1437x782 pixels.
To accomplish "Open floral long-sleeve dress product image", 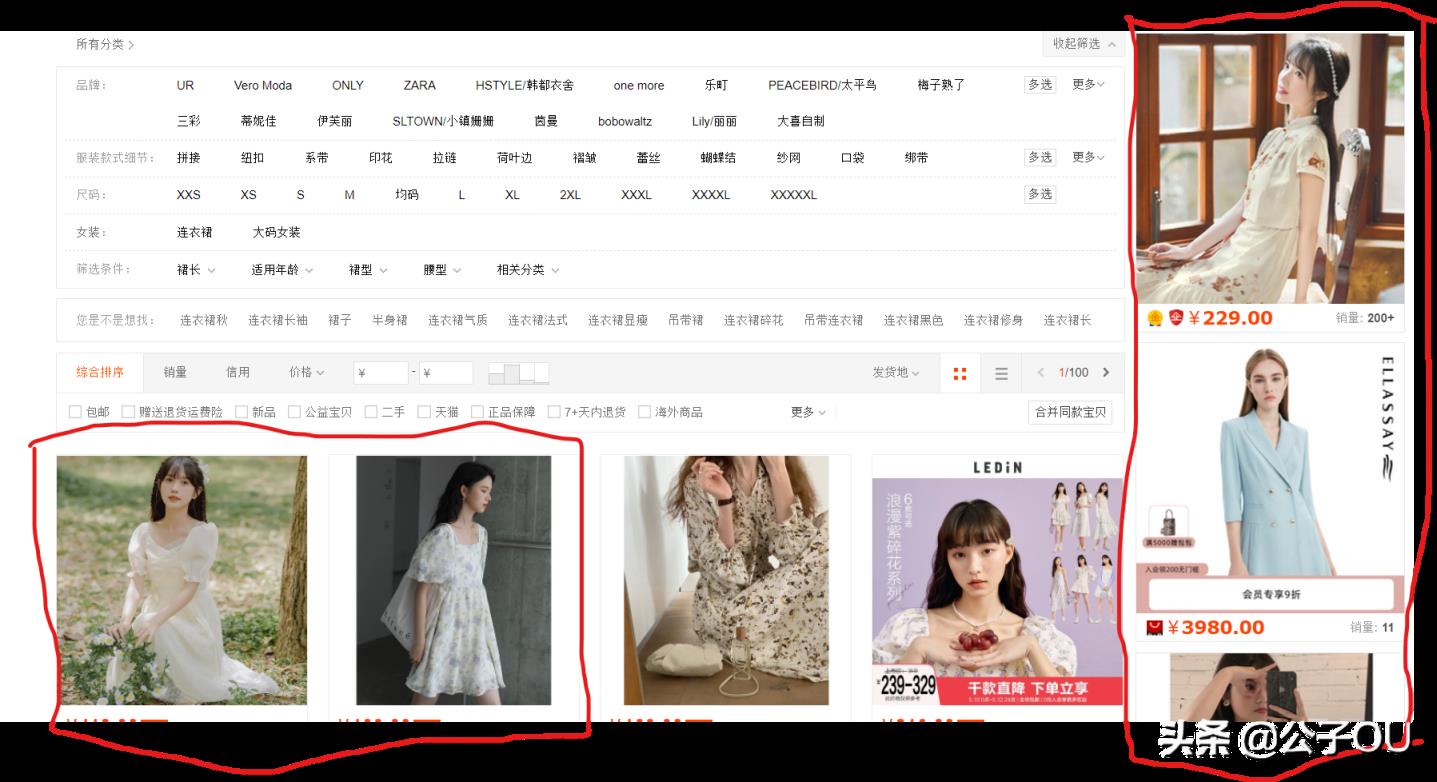I will pos(726,580).
